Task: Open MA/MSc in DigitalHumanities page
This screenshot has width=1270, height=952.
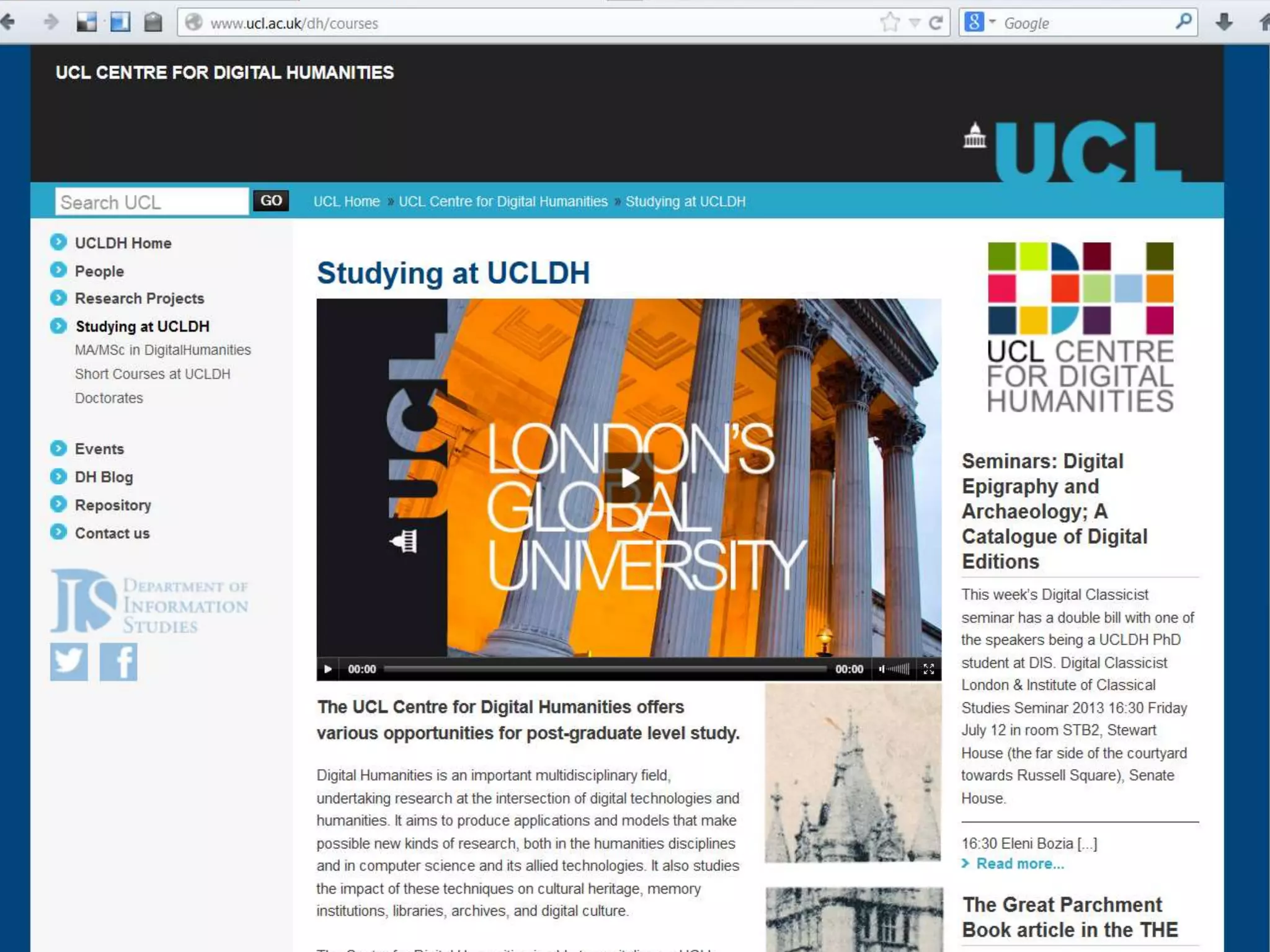Action: click(162, 350)
